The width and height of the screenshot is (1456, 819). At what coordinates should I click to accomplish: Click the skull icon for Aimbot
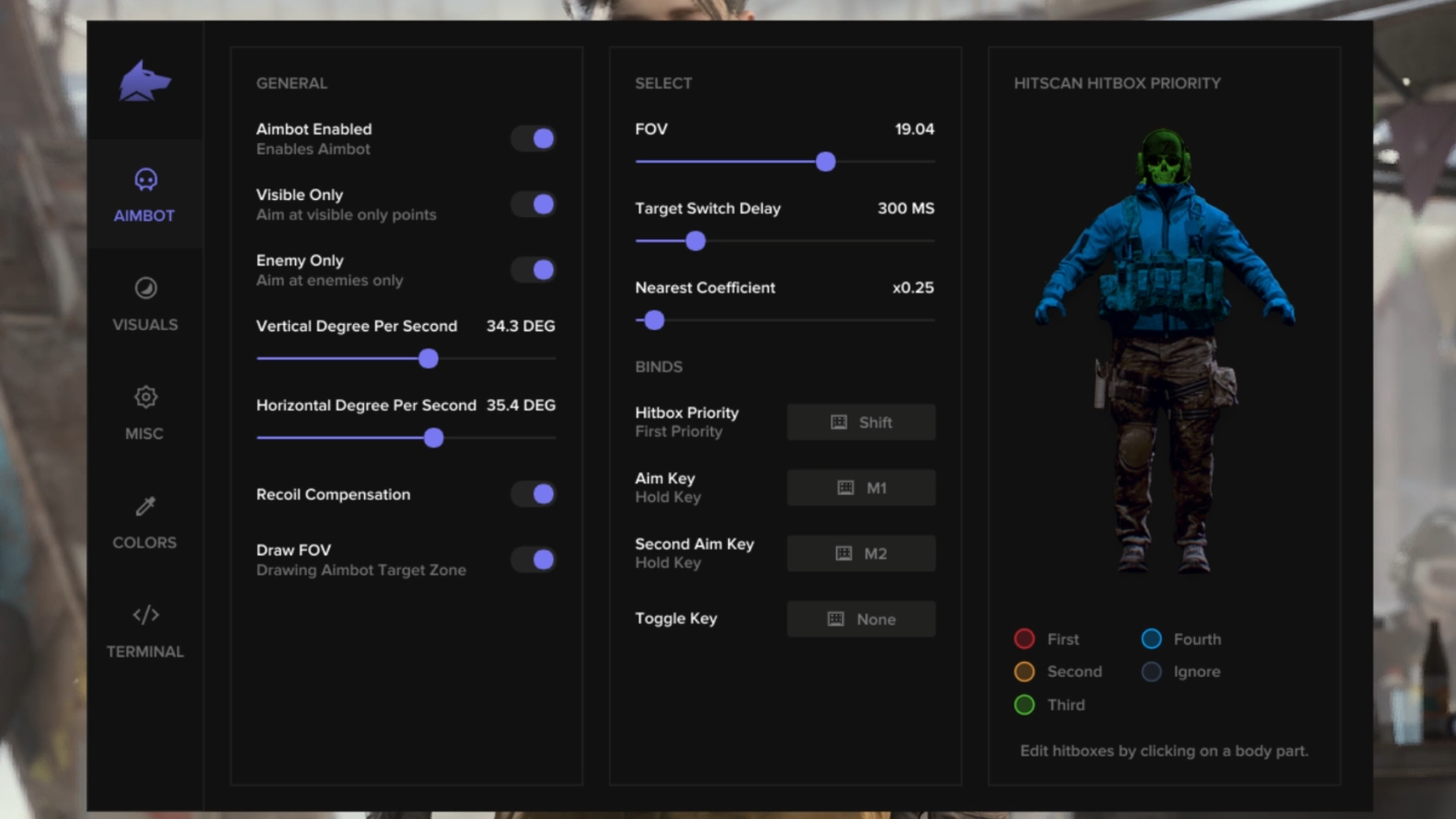(x=145, y=179)
